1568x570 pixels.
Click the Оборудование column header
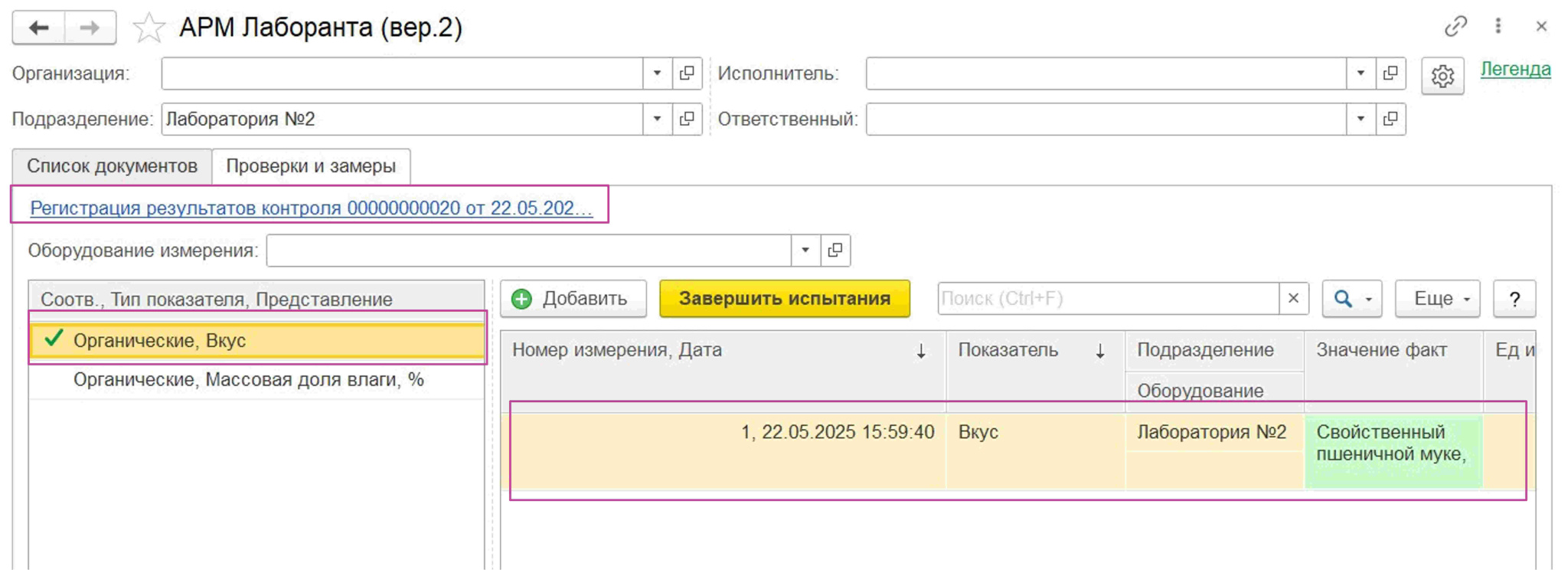tap(1214, 391)
